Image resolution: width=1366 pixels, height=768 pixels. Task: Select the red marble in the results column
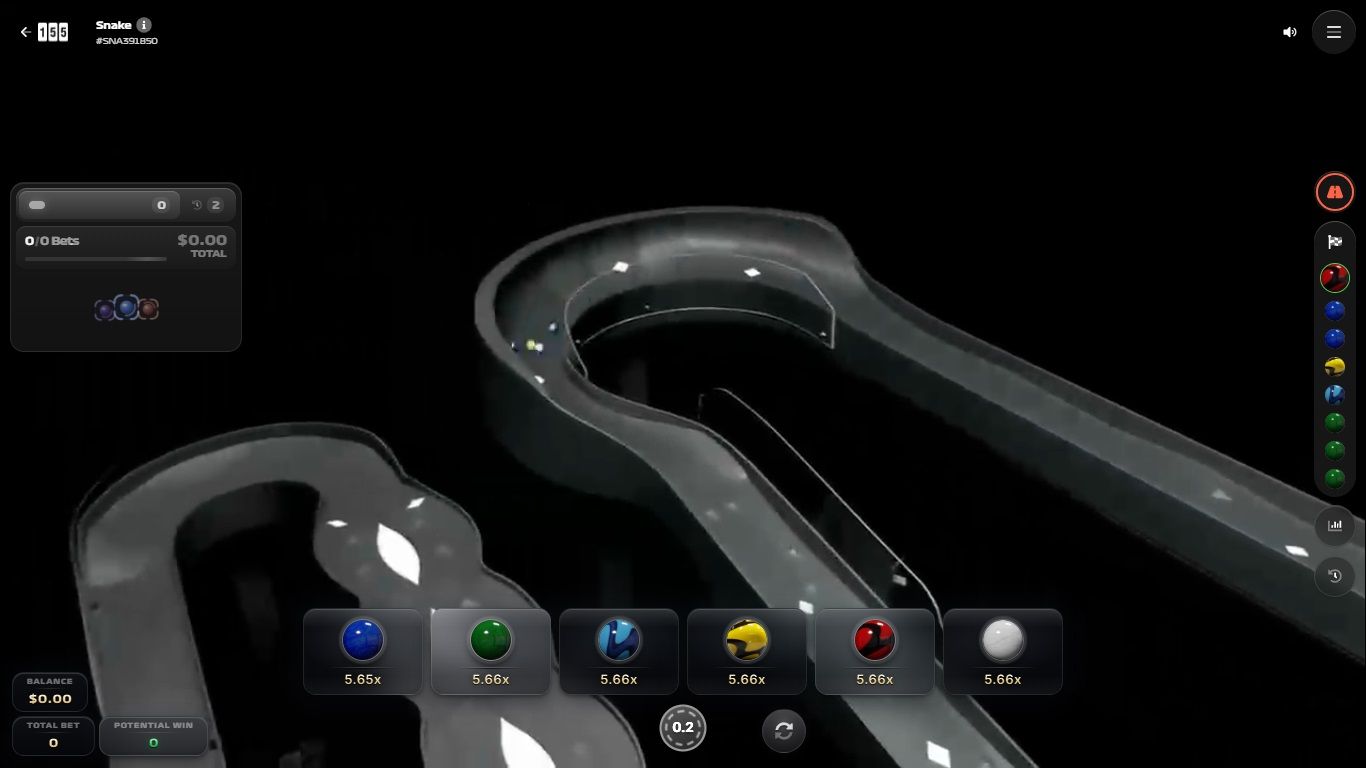pos(1335,277)
